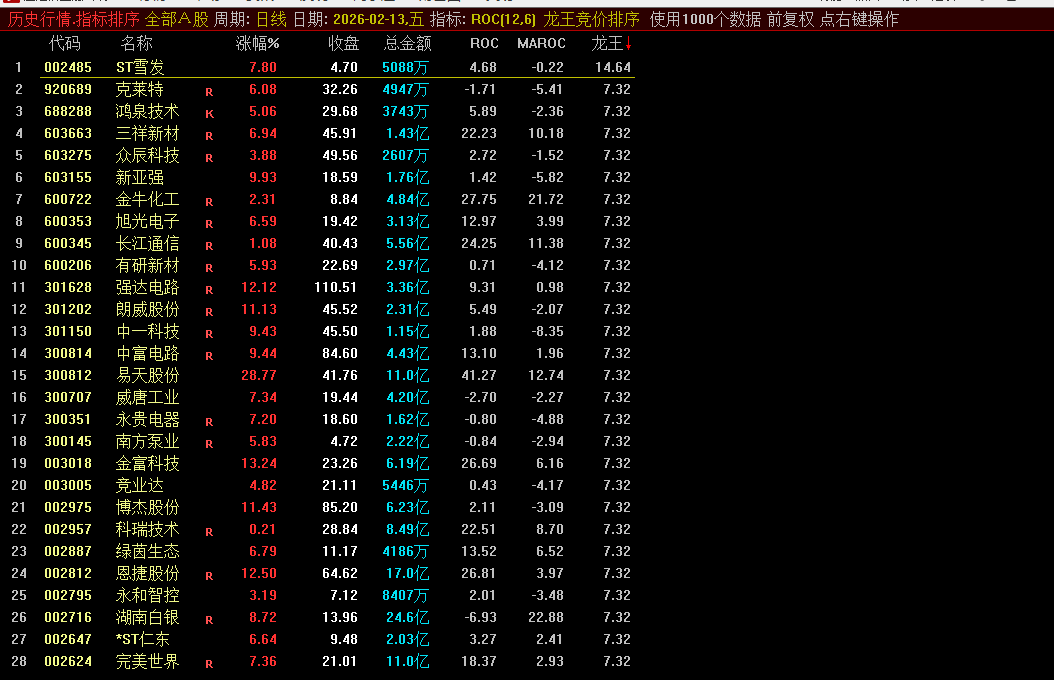Click the R marker beside 众辰科技

pos(209,158)
